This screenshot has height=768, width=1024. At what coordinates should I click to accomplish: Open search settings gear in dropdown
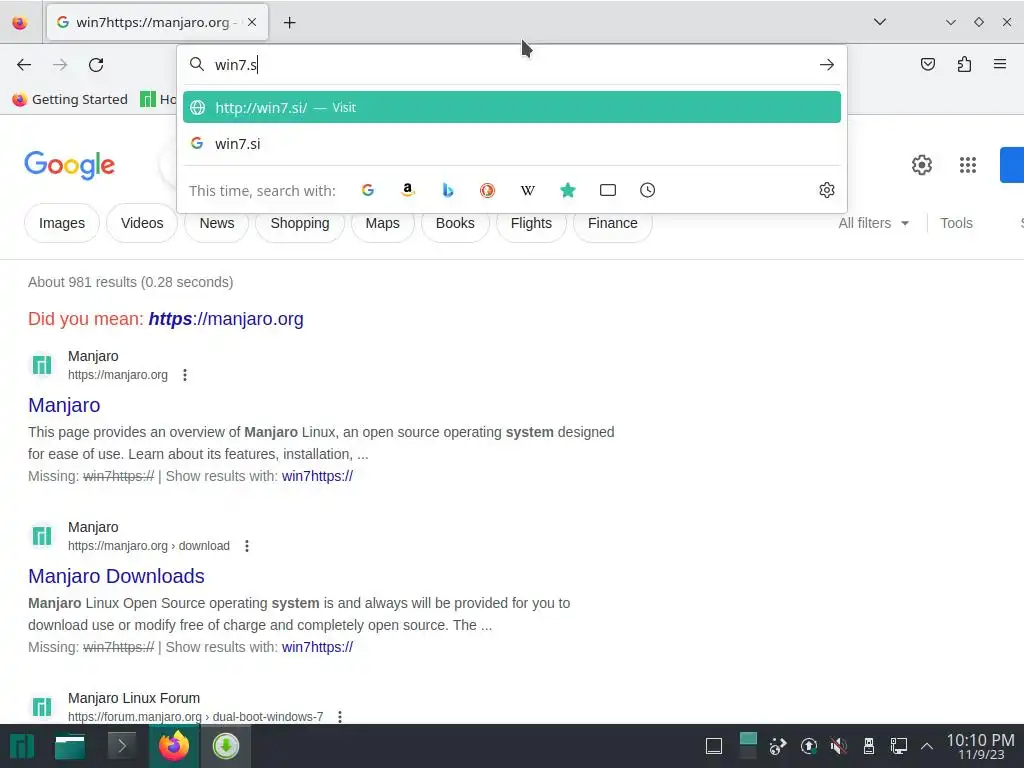coord(827,190)
